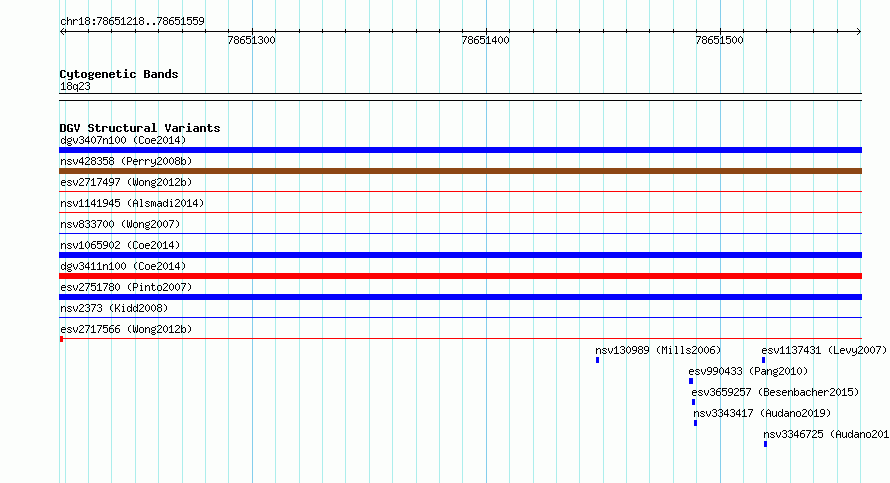Select the small blue nsv130989 marker
Viewport: 890px width, 483px height.
[597, 360]
